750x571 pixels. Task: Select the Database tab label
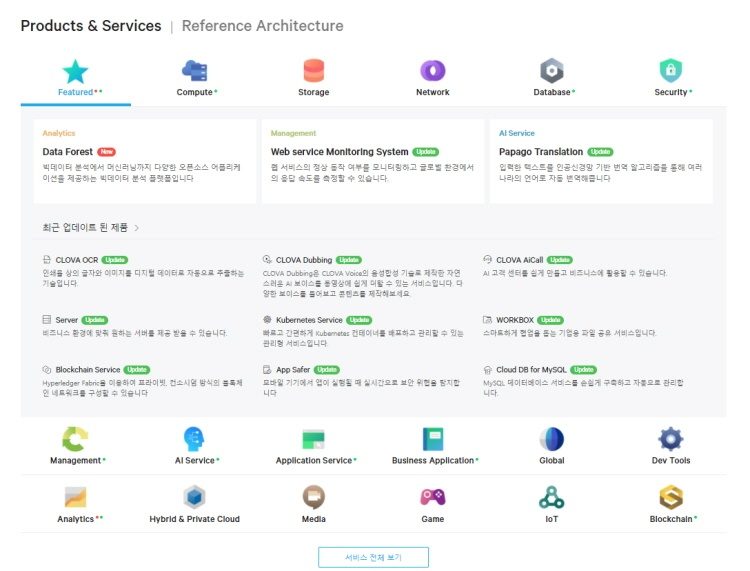pos(551,92)
